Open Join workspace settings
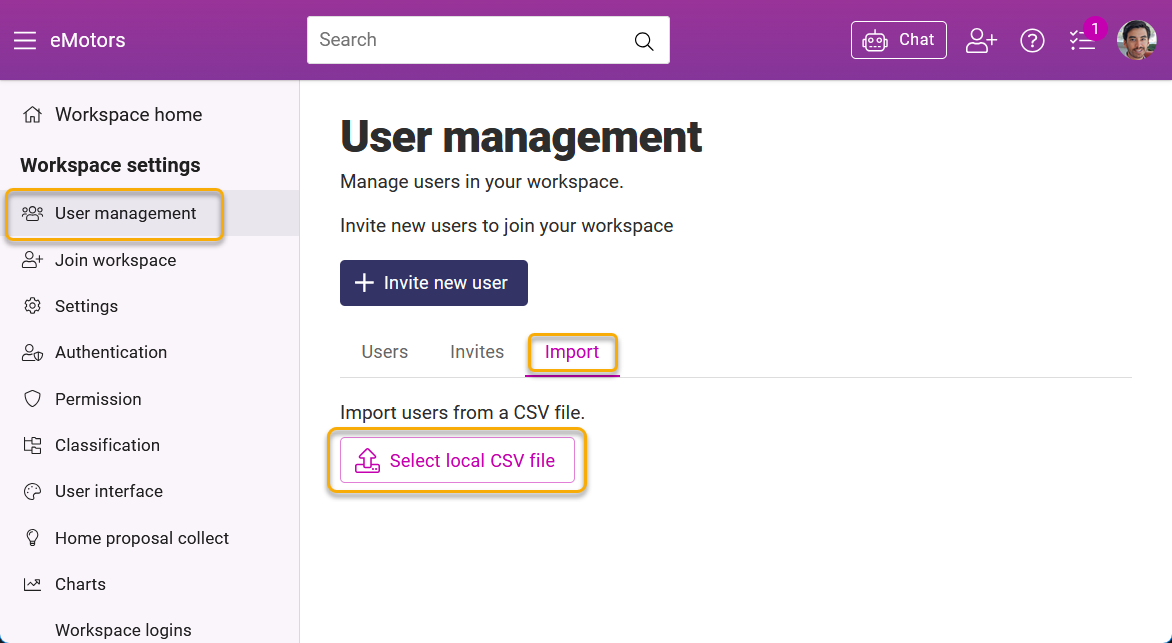Image resolution: width=1172 pixels, height=643 pixels. click(115, 260)
